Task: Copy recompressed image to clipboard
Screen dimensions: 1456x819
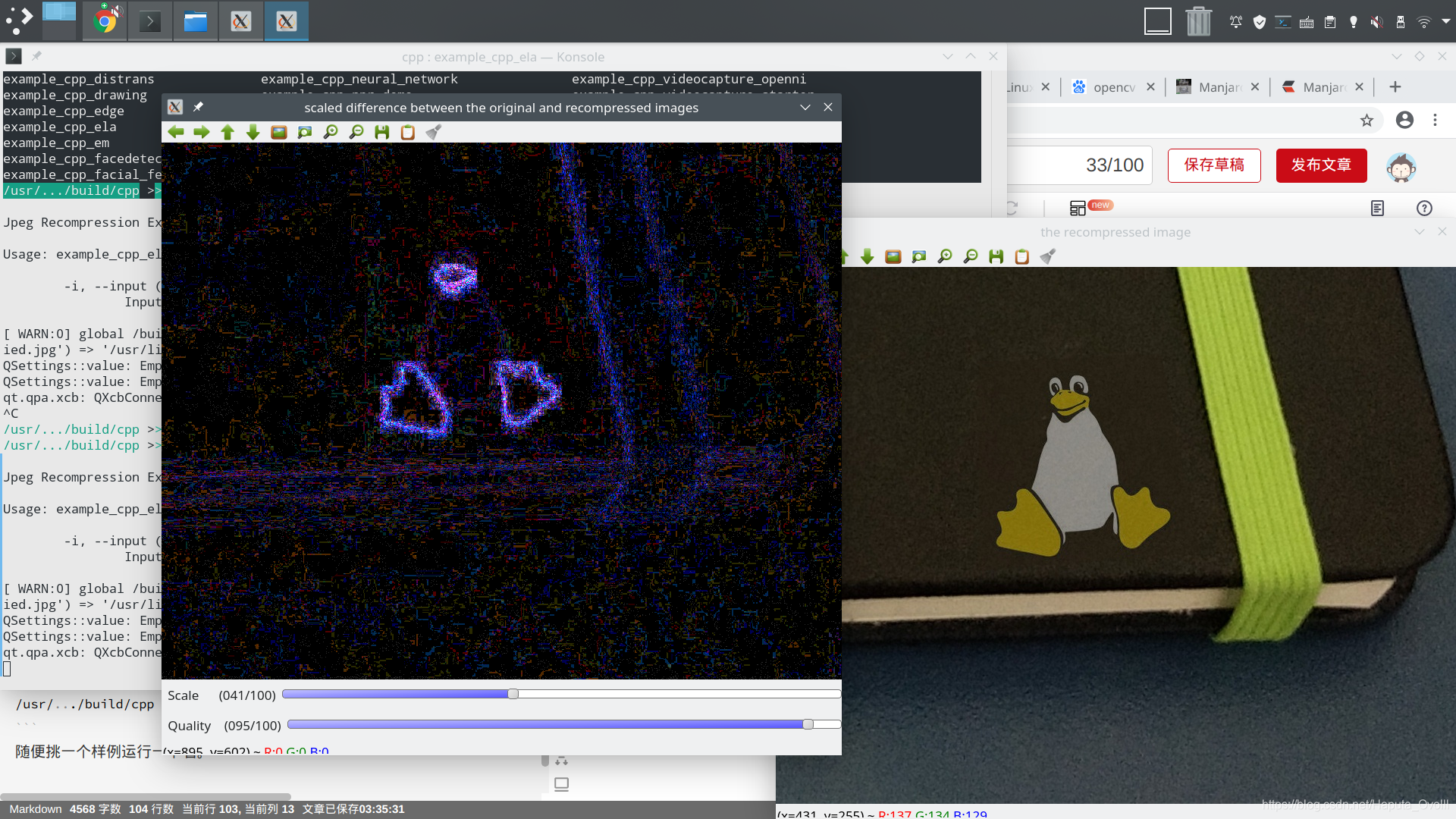Action: 1022,256
